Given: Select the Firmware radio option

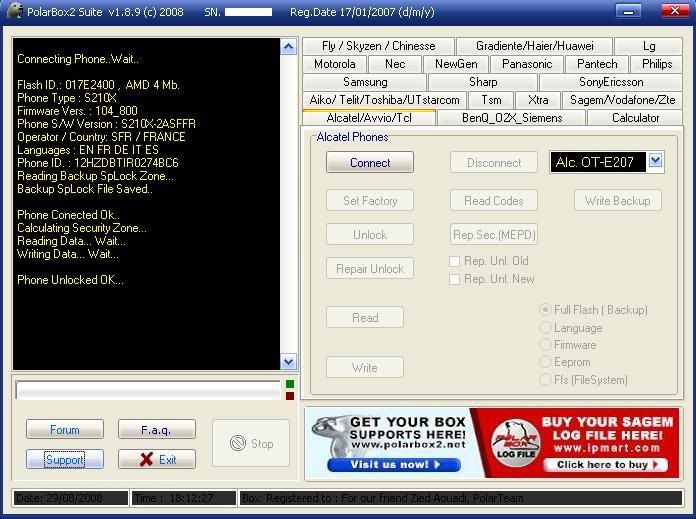Looking at the screenshot, I should 545,345.
